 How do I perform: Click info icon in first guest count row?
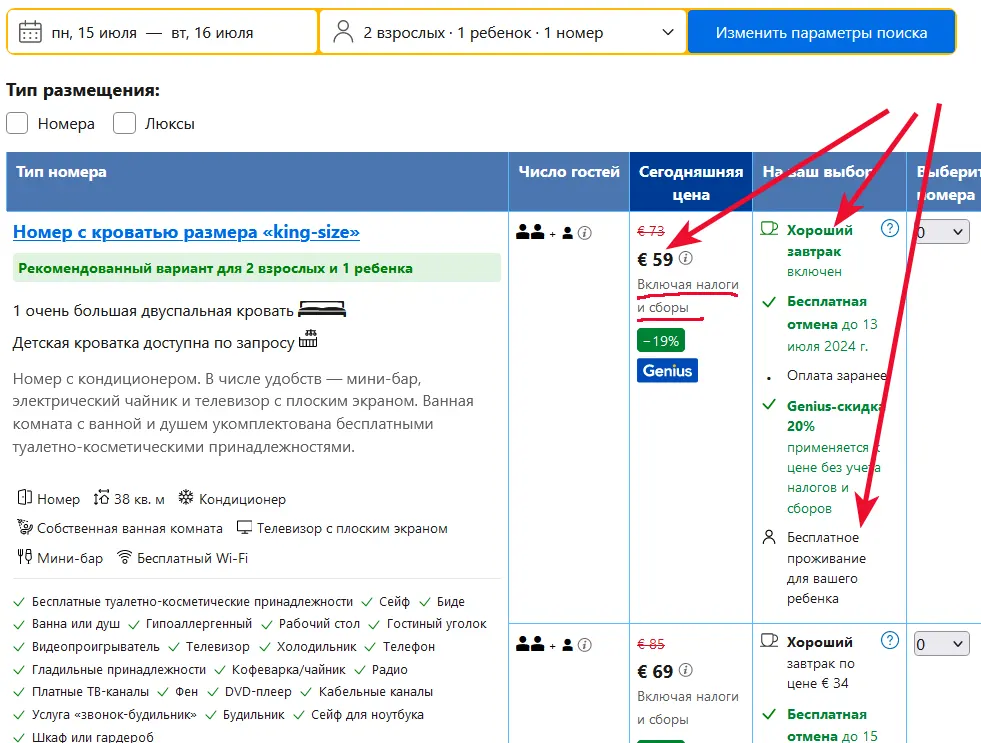[585, 233]
